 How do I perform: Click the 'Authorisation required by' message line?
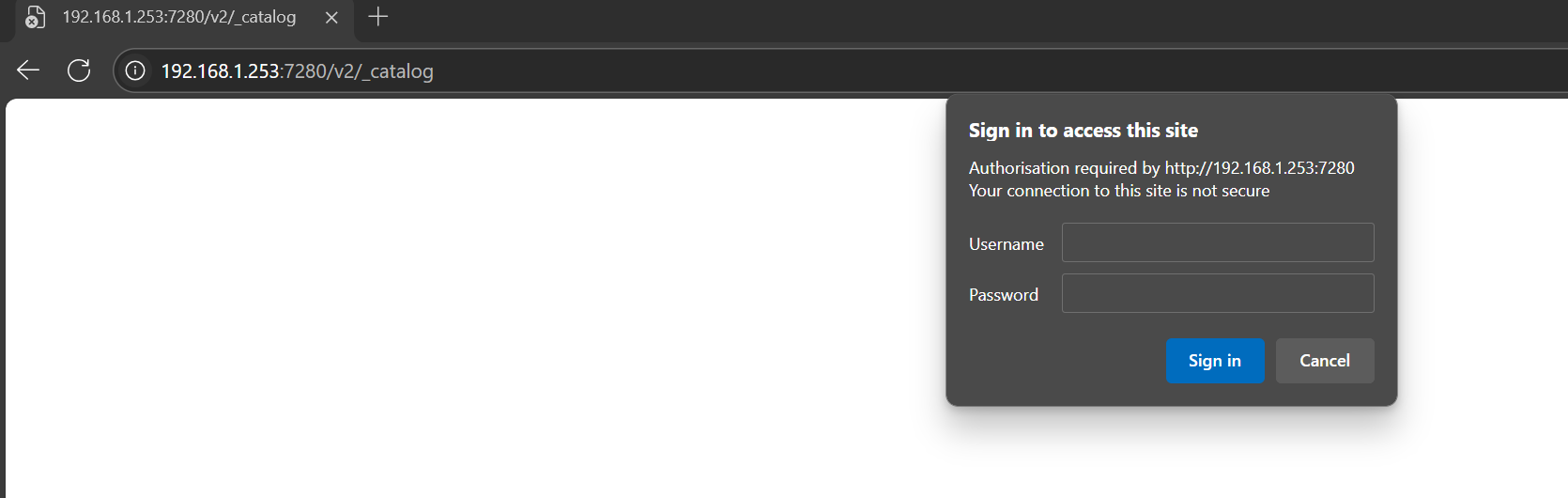[1161, 168]
